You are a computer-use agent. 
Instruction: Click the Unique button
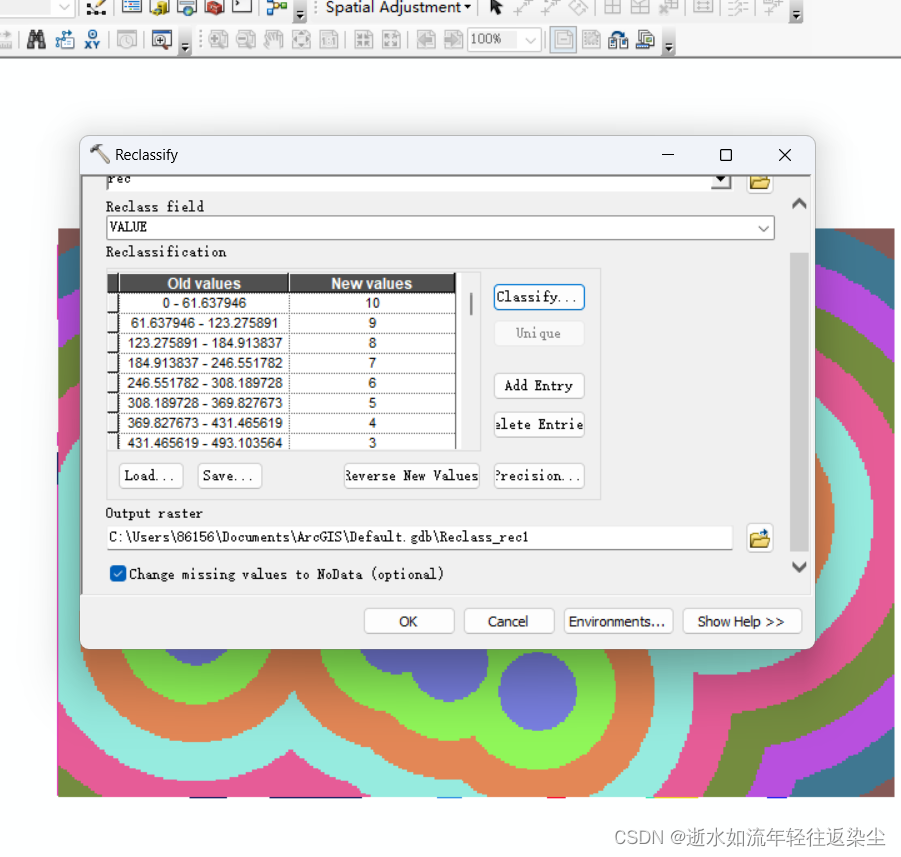coord(538,333)
